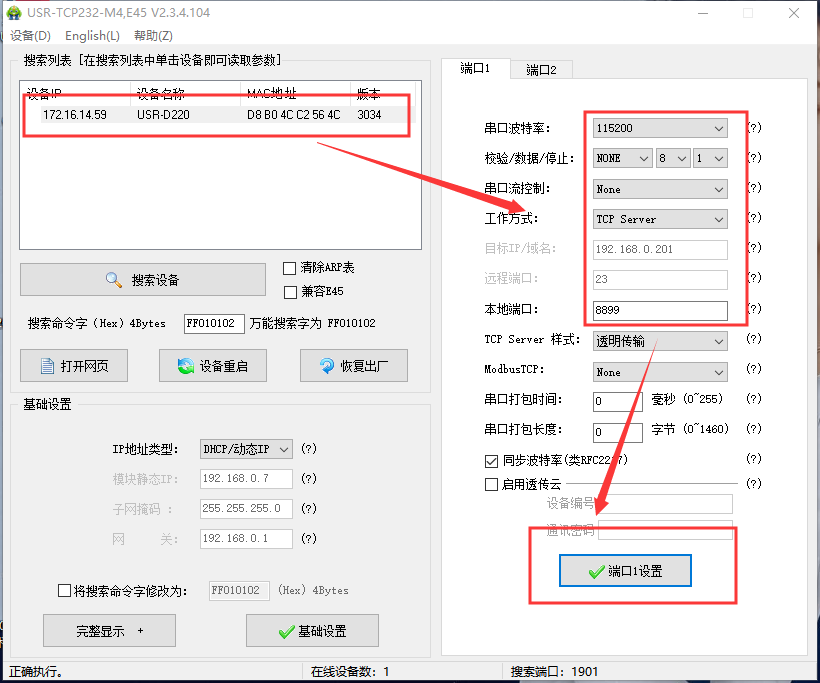820x683 pixels.
Task: Open the English(L) menu
Action: [92, 36]
